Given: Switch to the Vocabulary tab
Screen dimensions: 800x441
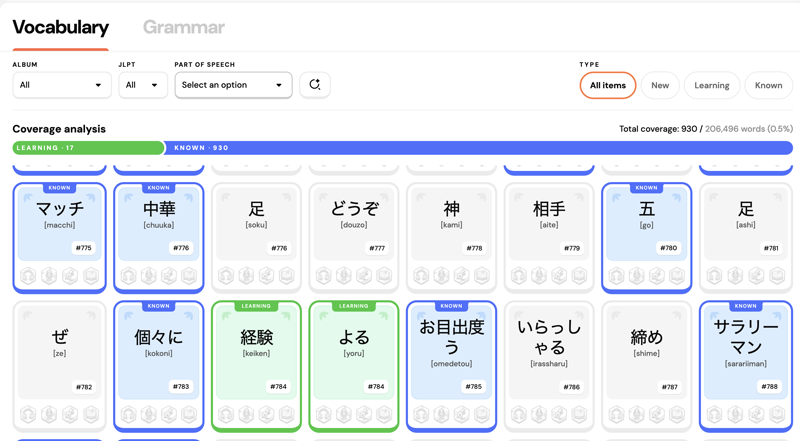Looking at the screenshot, I should [x=61, y=27].
